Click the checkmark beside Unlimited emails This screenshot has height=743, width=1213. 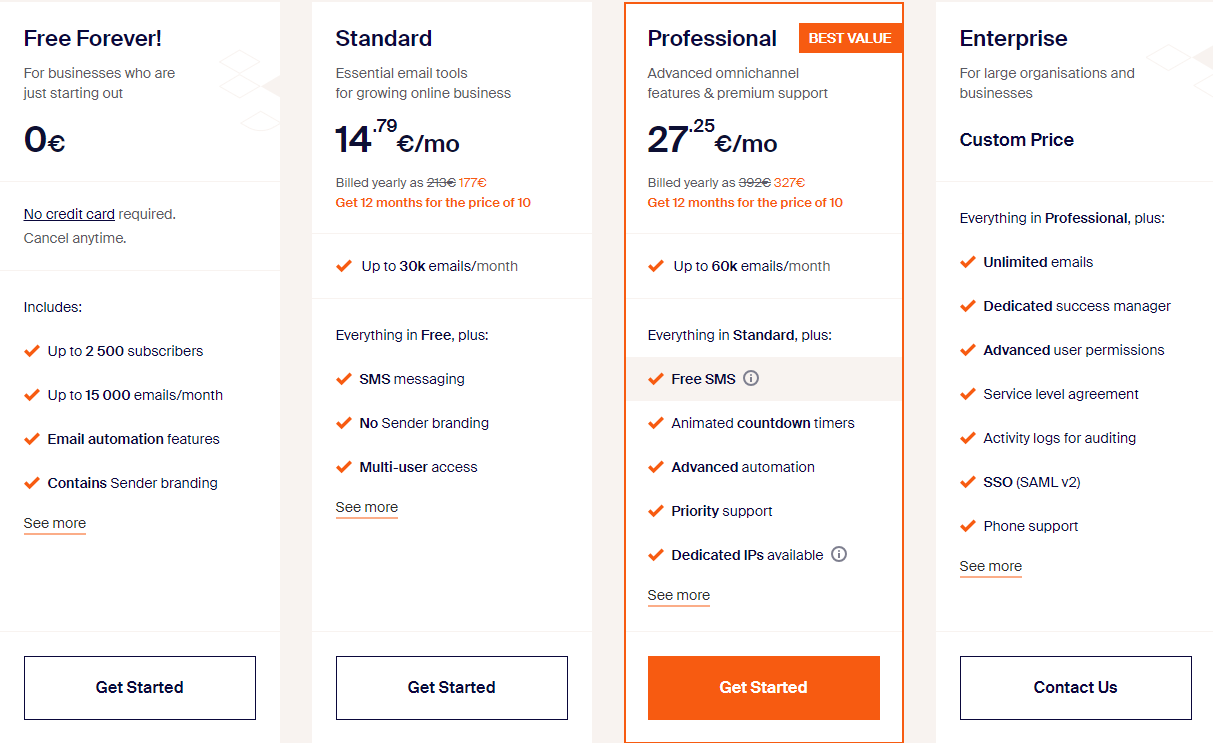tap(968, 262)
